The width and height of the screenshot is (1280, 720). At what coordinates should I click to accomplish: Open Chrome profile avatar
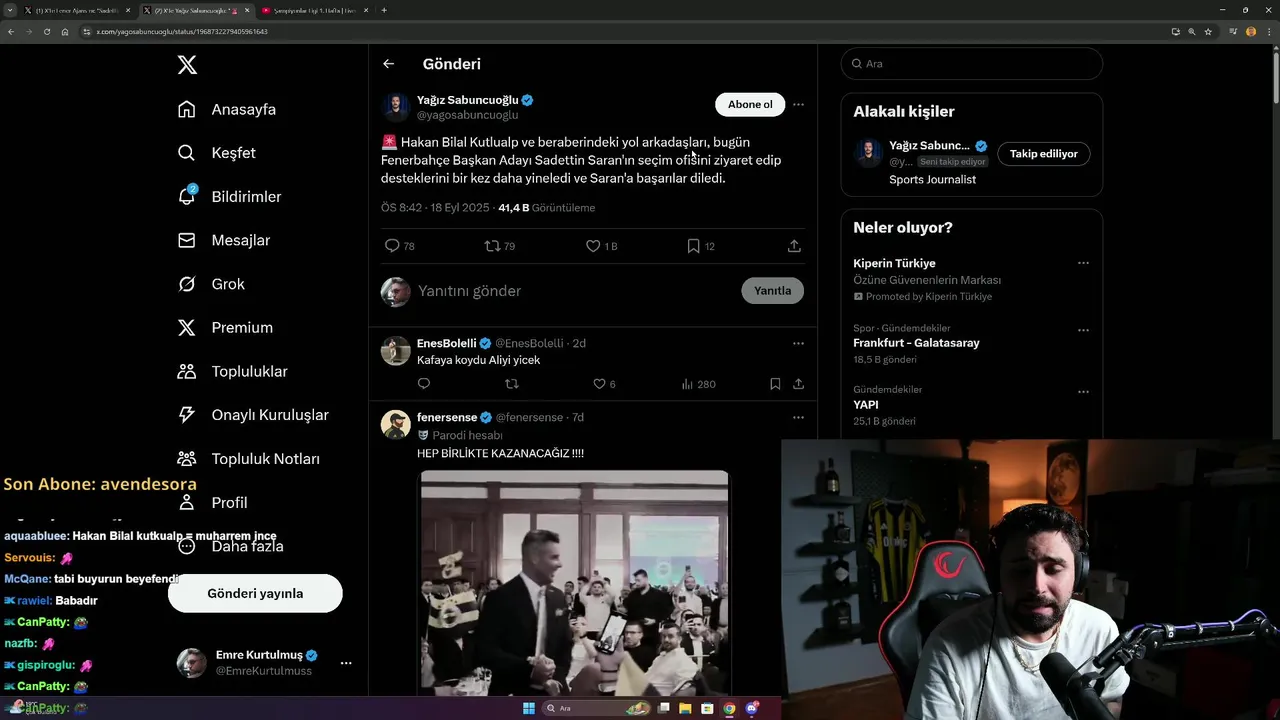pyautogui.click(x=1251, y=32)
